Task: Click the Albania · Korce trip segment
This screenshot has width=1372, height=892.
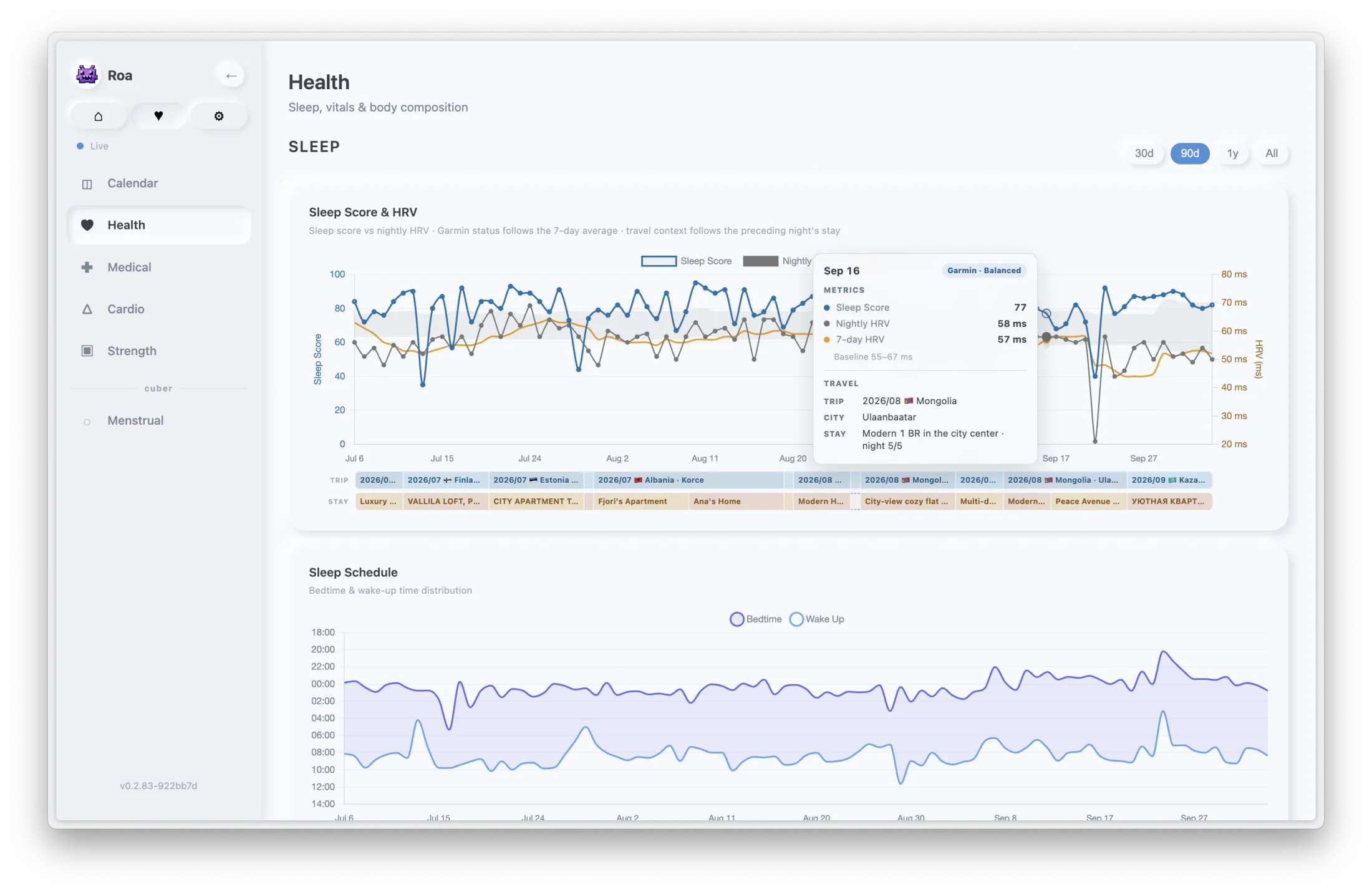Action: click(688, 480)
